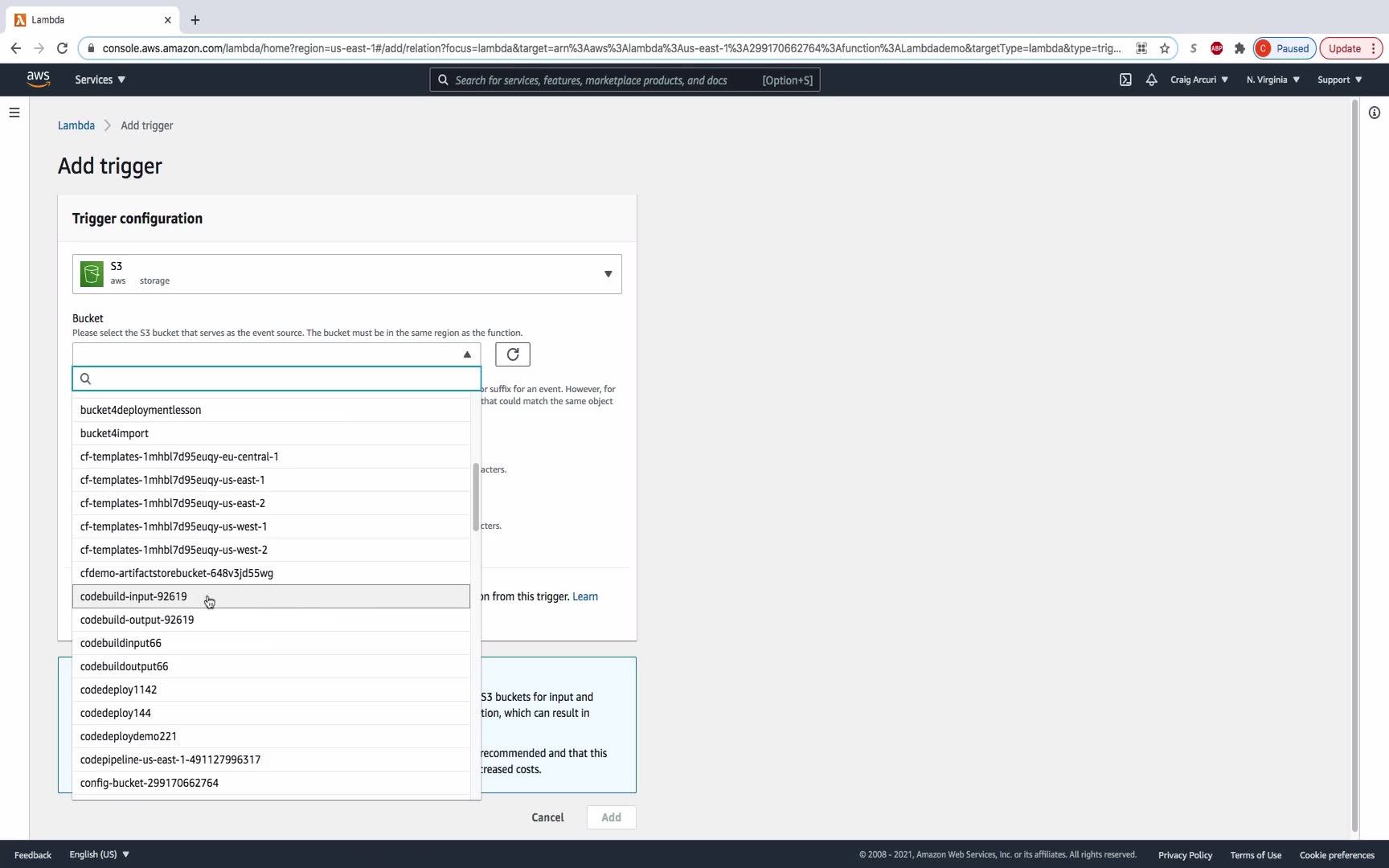
Task: Reload the page in browser
Action: (x=62, y=48)
